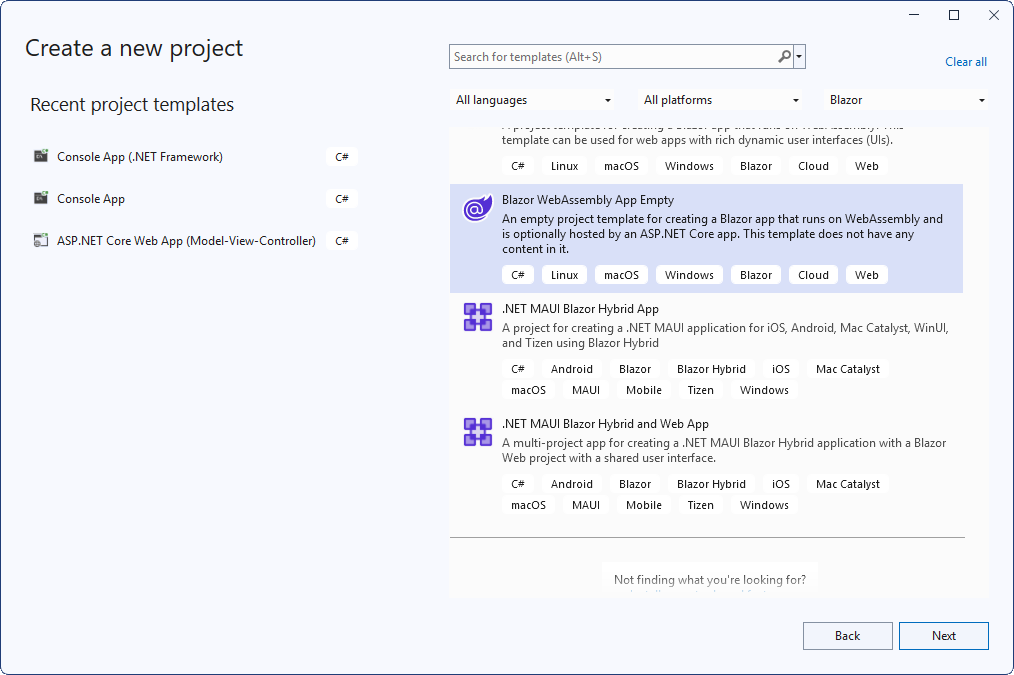1014x675 pixels.
Task: Click the Console App template icon
Action: [x=41, y=198]
